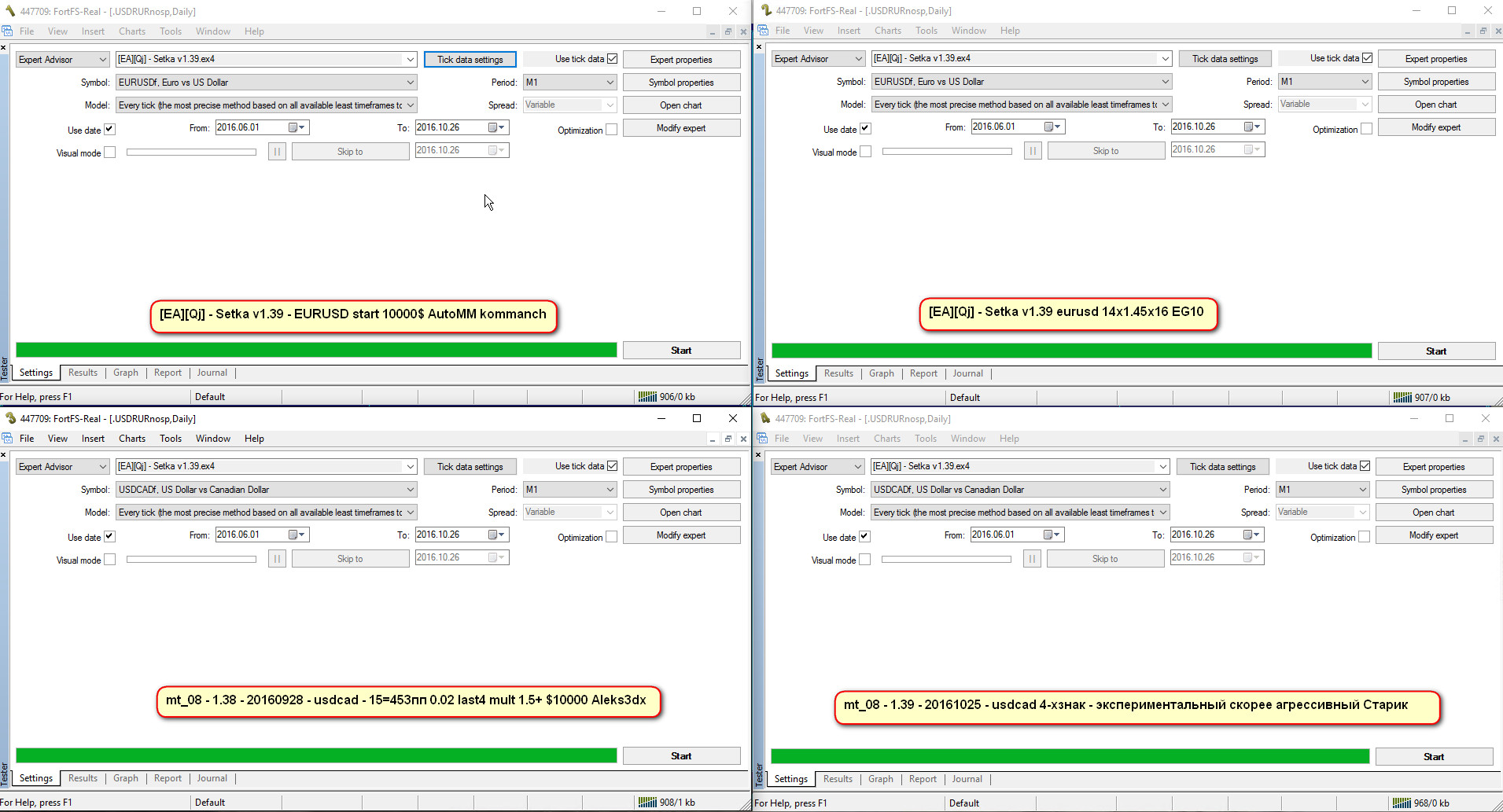This screenshot has width=1503, height=812.
Task: Click Skip to button in bottom-right tester
Action: 1105,559
